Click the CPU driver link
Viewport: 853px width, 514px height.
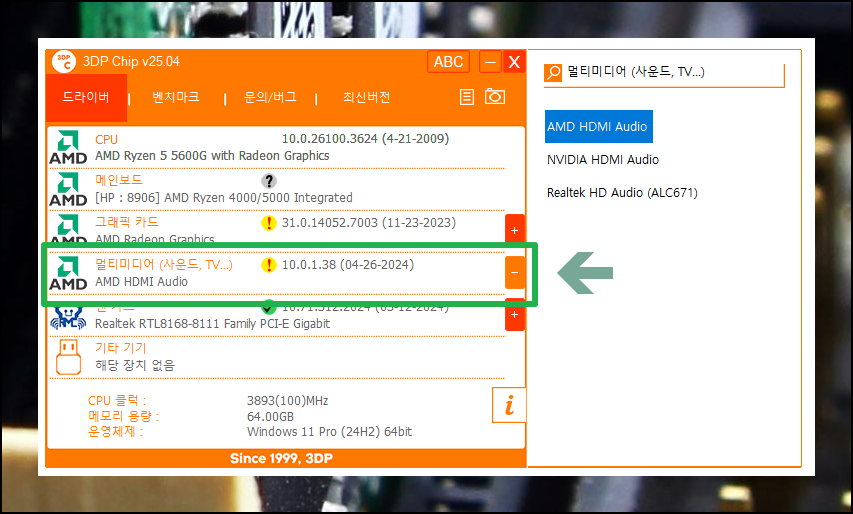(107, 139)
